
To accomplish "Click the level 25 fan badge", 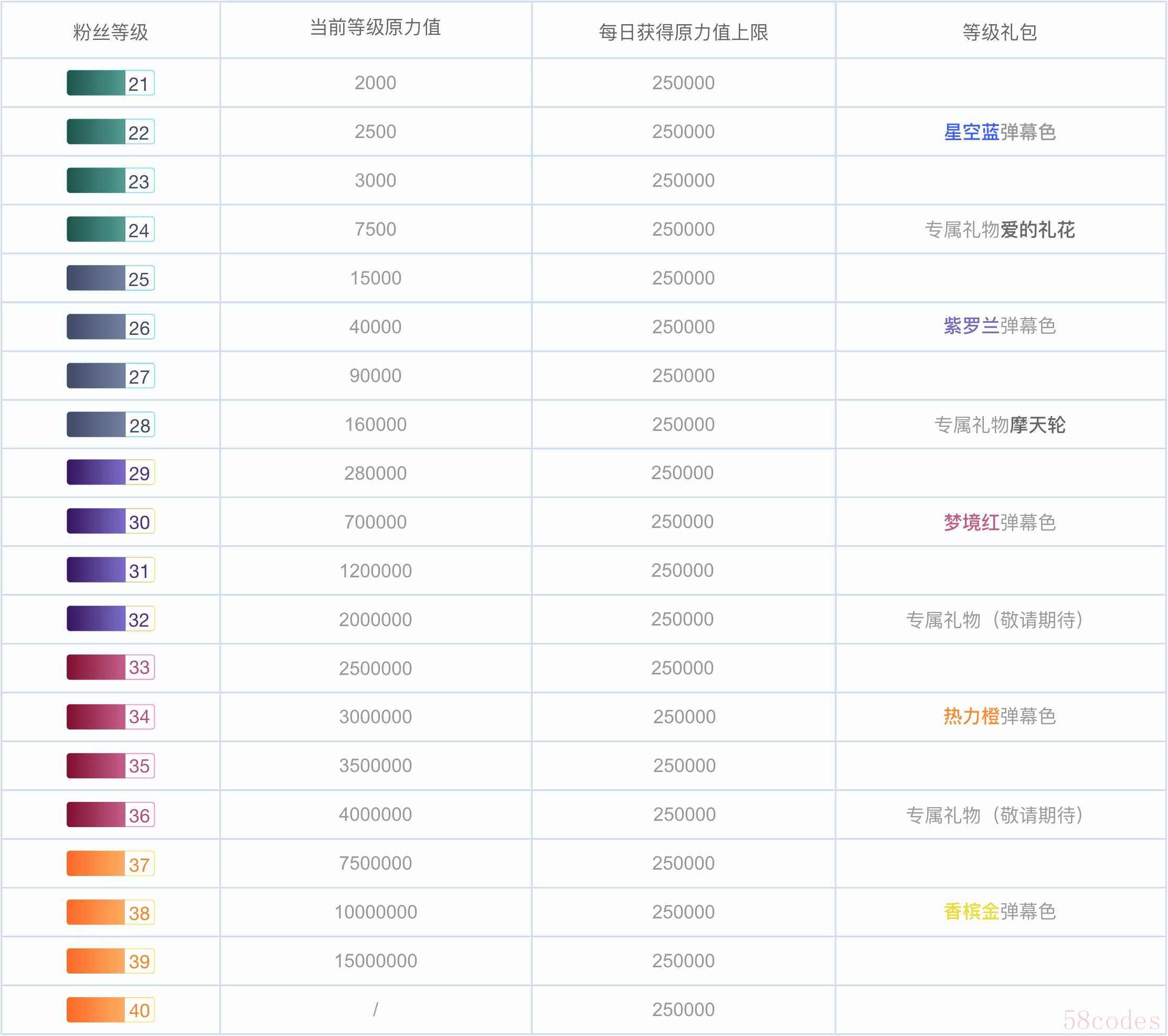I will [x=110, y=278].
